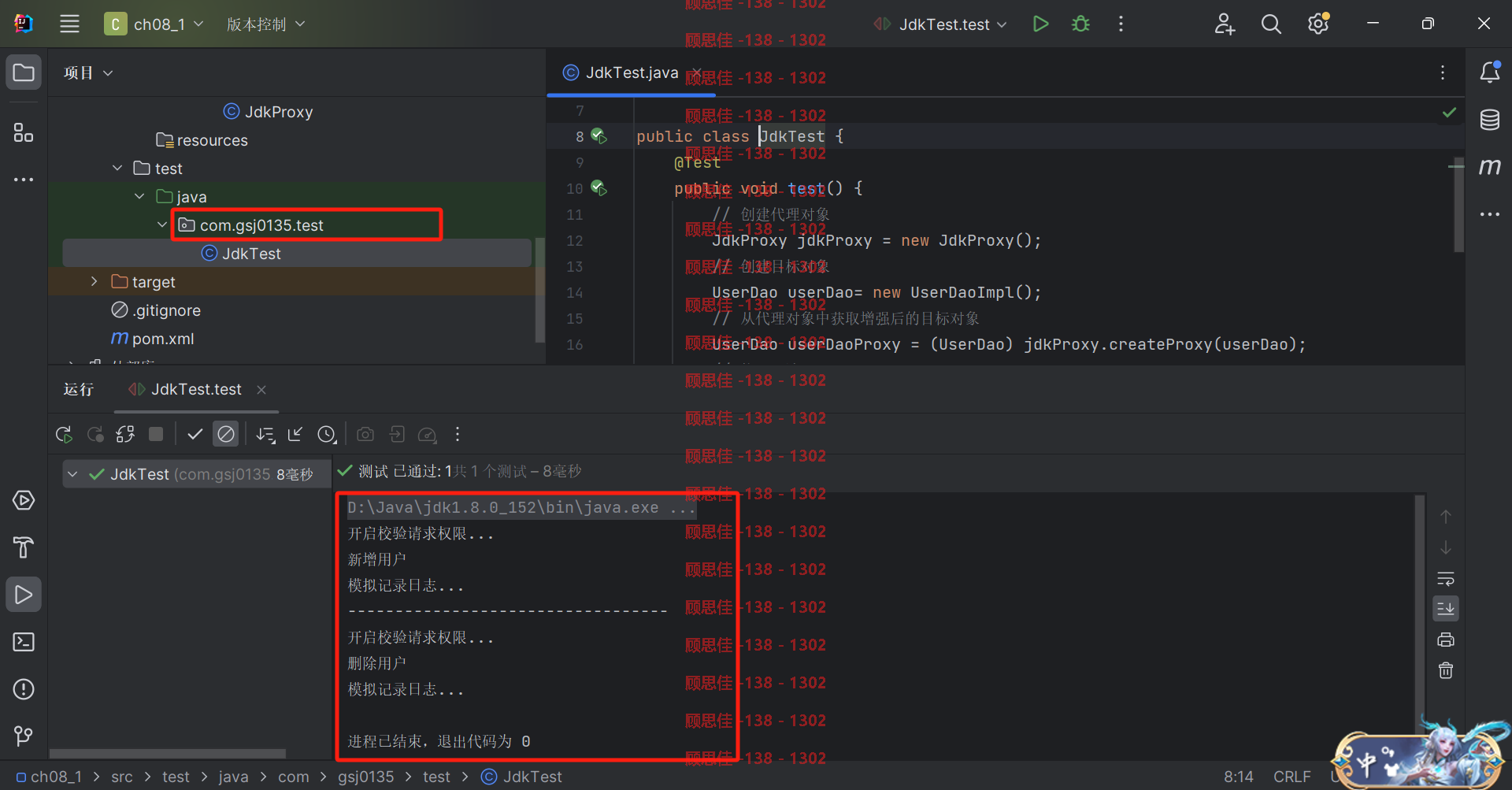Open the 版本控制 dropdown
The width and height of the screenshot is (1512, 790).
(265, 24)
